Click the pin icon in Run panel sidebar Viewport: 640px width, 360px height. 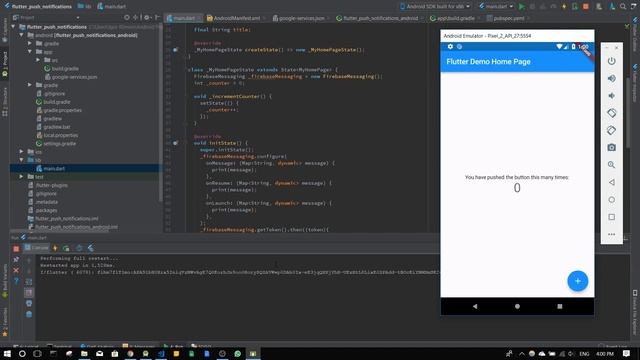coord(16,259)
